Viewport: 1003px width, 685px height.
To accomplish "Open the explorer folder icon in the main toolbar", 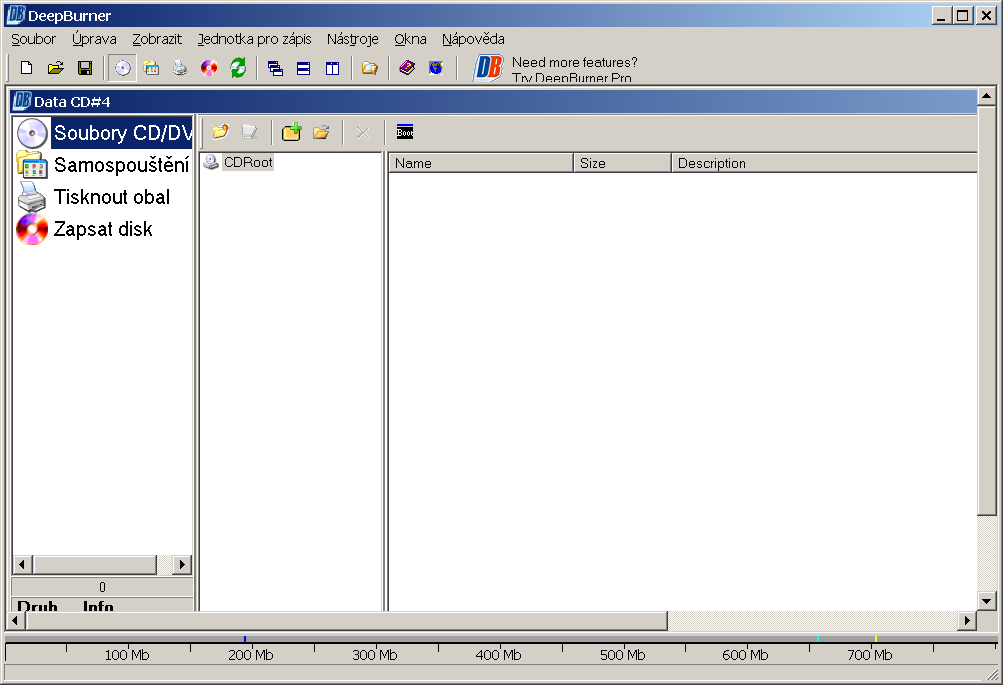I will pos(369,68).
